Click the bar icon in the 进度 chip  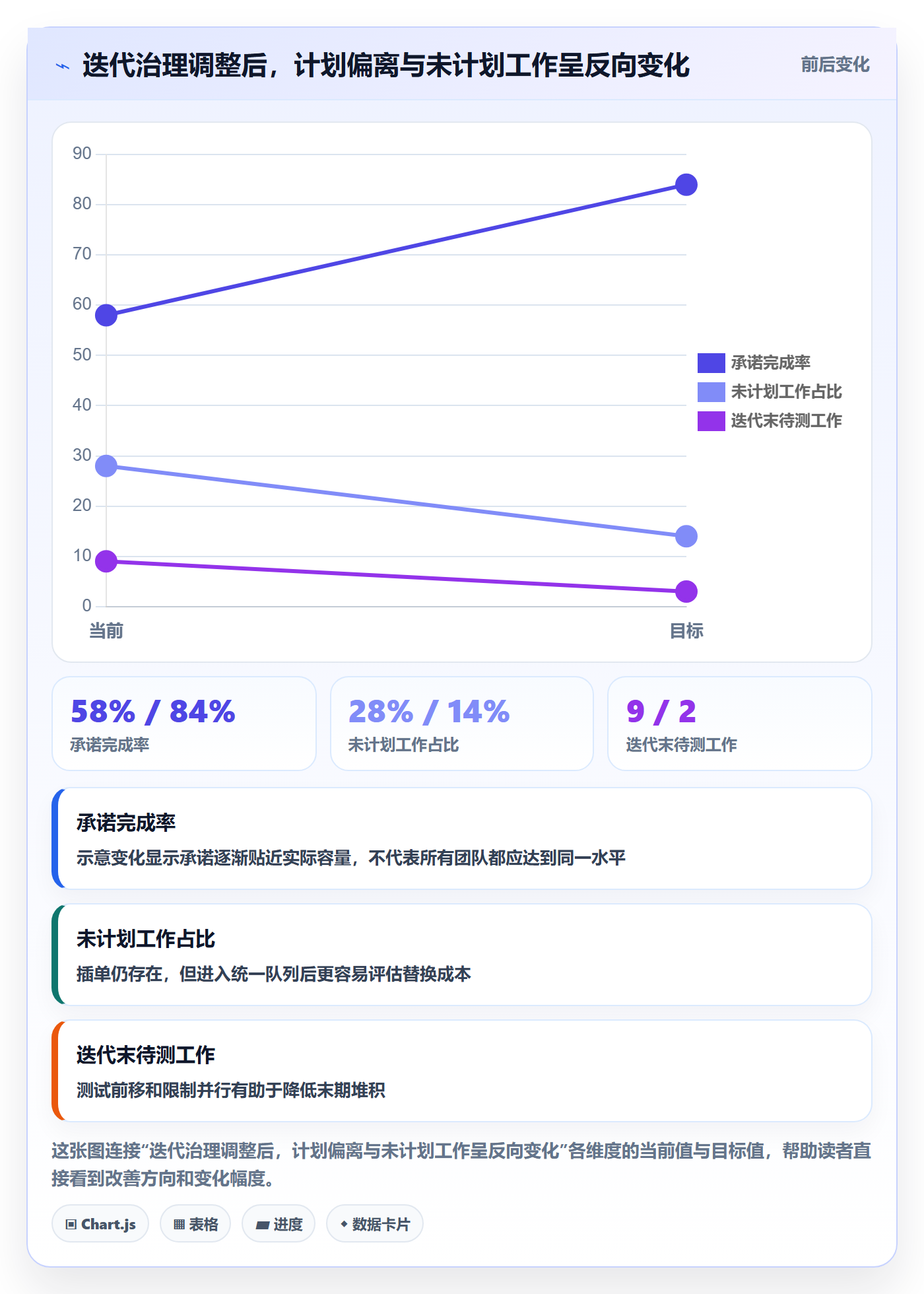(x=263, y=1225)
